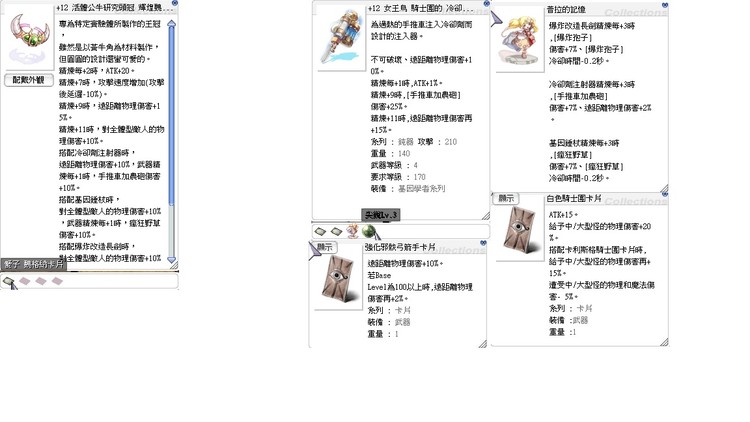This screenshot has width=750, height=422.
Task: Click the first green card slot under weapon
Action: 320,232
